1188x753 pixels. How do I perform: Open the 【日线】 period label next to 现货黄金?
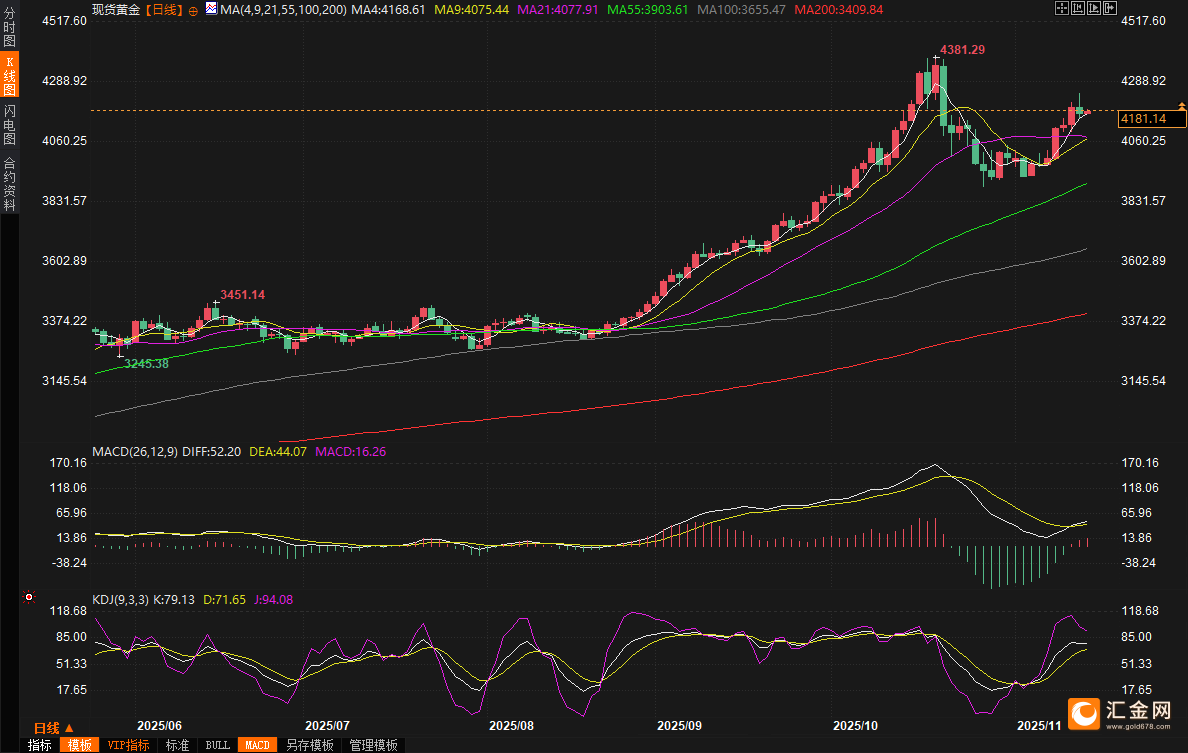click(163, 9)
